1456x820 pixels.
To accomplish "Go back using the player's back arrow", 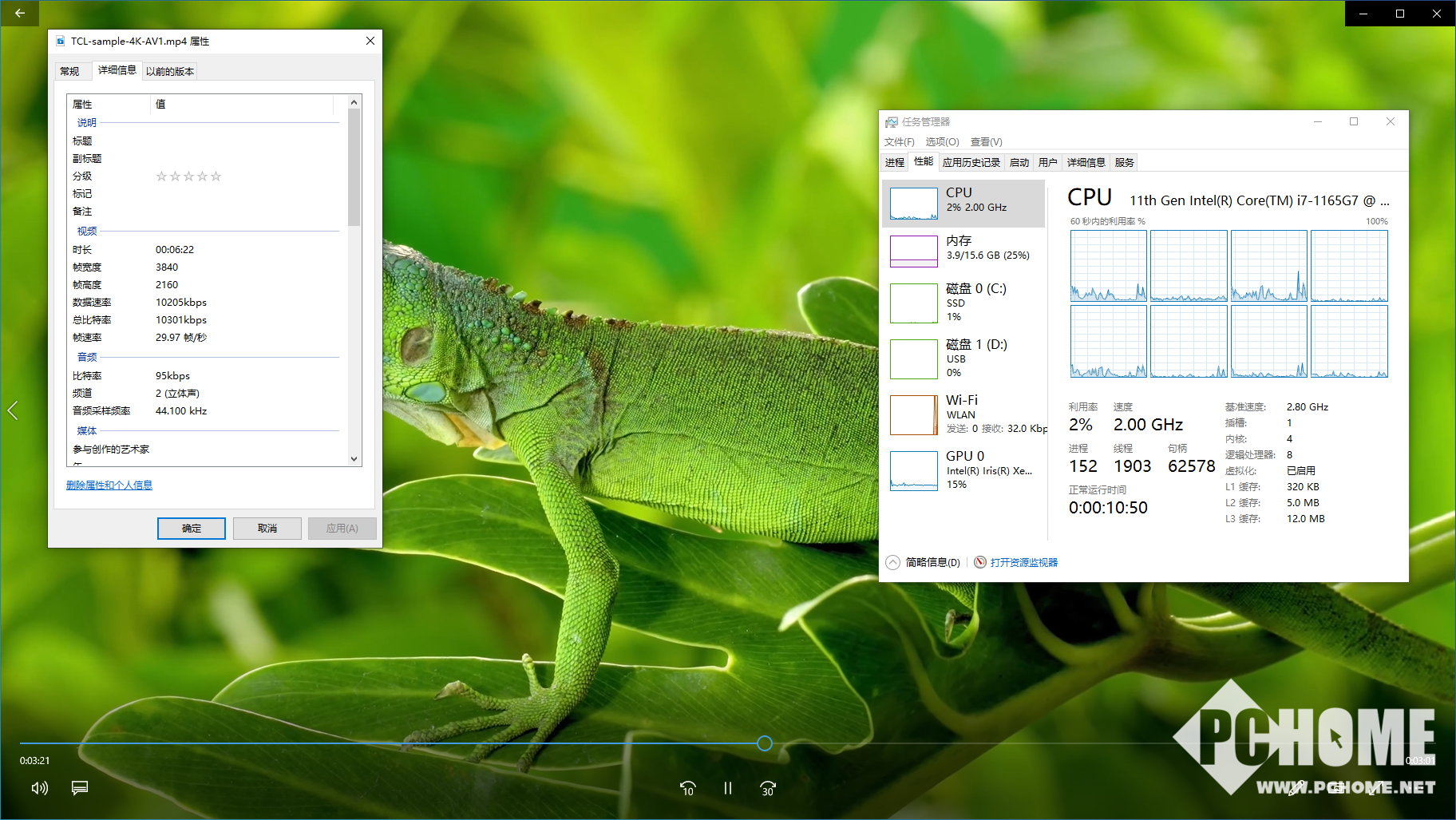I will point(19,14).
